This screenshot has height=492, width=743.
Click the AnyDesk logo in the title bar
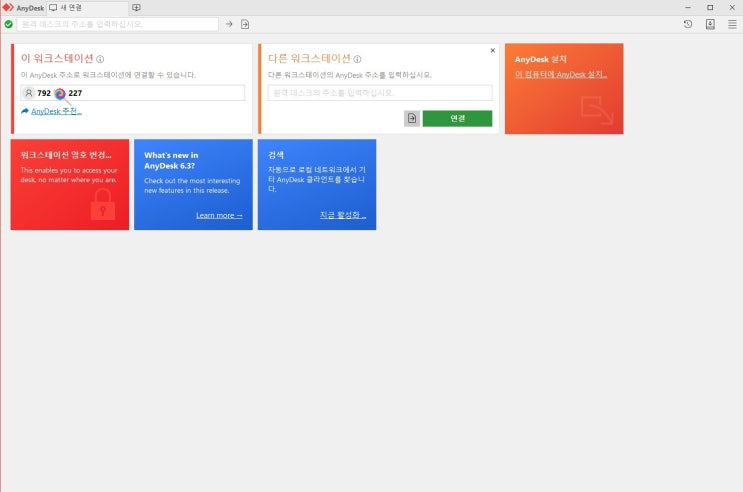coord(8,8)
